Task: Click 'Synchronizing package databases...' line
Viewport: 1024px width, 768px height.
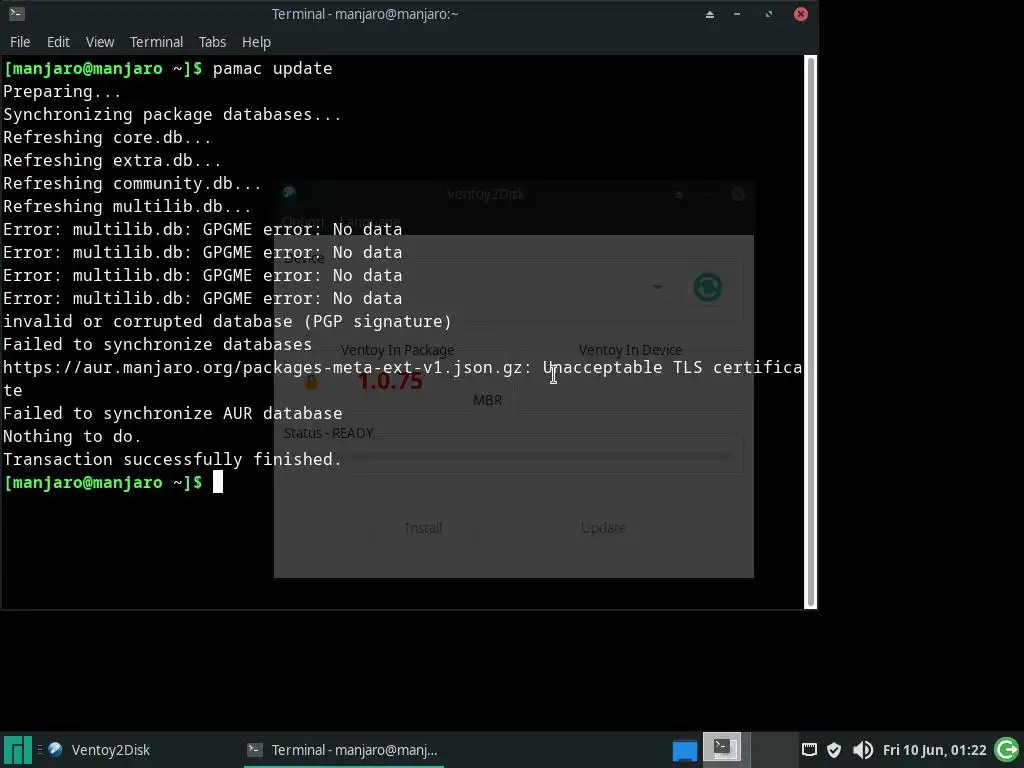Action: click(x=172, y=114)
